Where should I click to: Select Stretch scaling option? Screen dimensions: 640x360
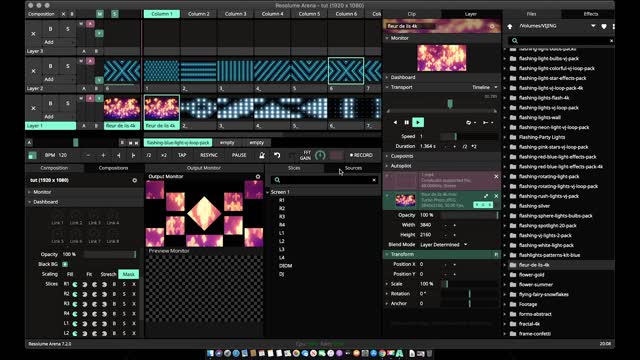coord(108,274)
